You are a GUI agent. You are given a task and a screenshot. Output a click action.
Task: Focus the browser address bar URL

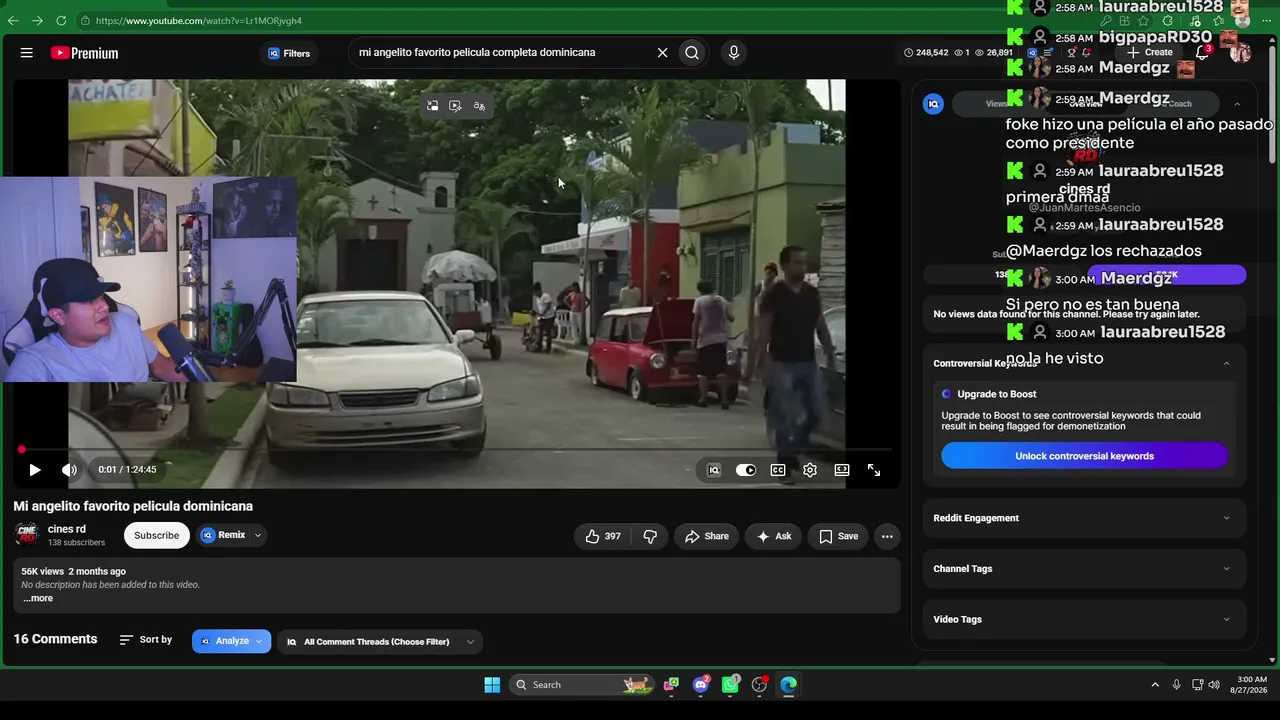click(x=199, y=20)
